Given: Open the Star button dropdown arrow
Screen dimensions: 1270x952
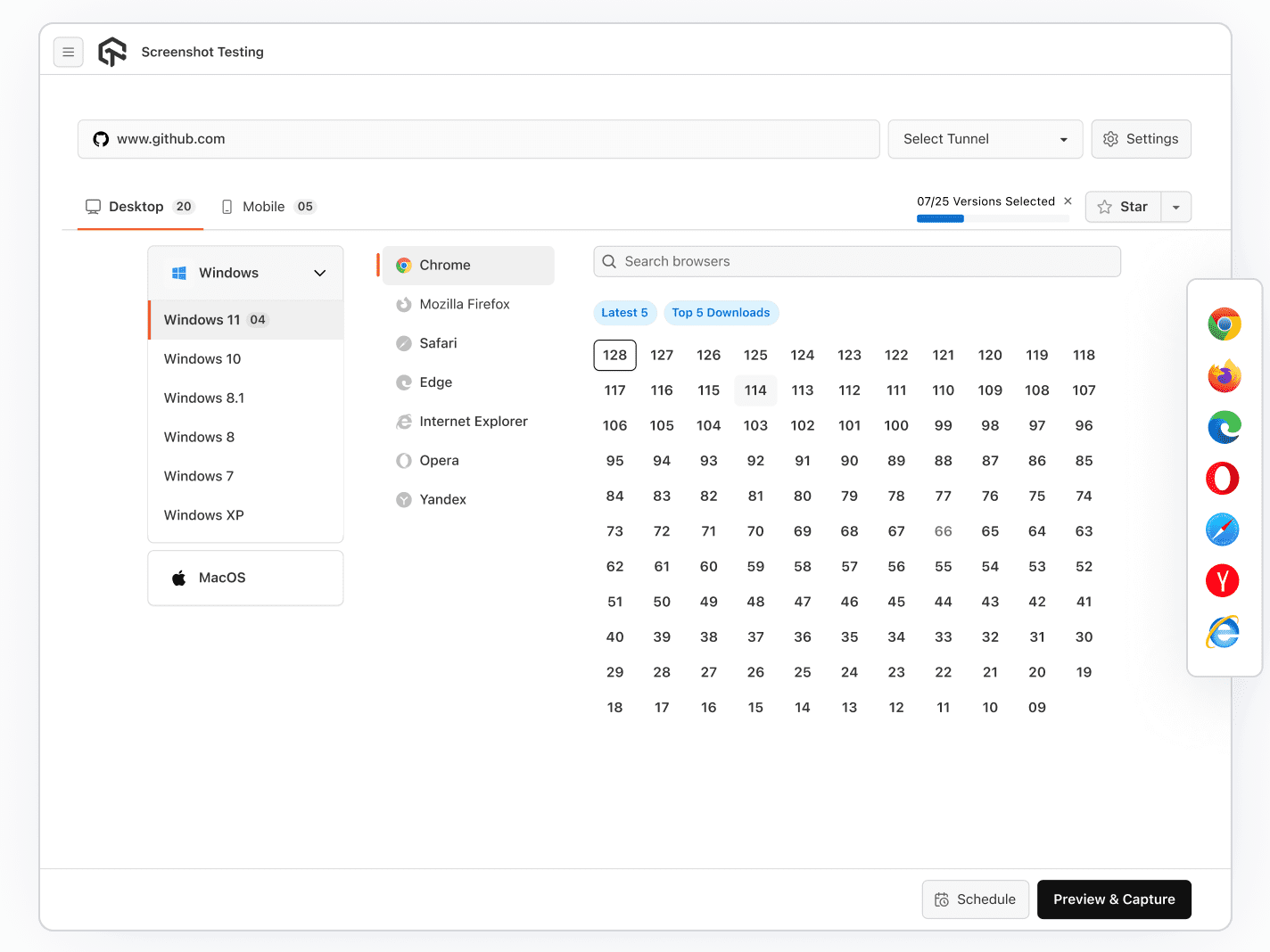Looking at the screenshot, I should (x=1176, y=207).
